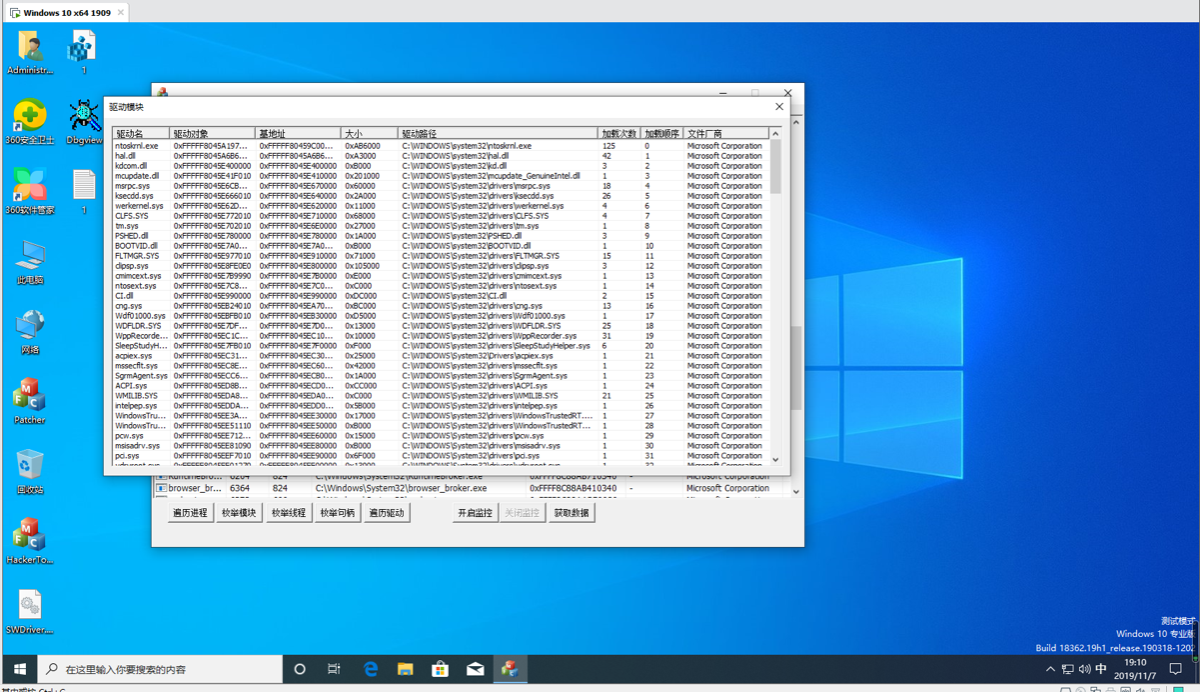Image resolution: width=1200 pixels, height=692 pixels.
Task: Toggle the 中 input method indicator
Action: click(1101, 669)
